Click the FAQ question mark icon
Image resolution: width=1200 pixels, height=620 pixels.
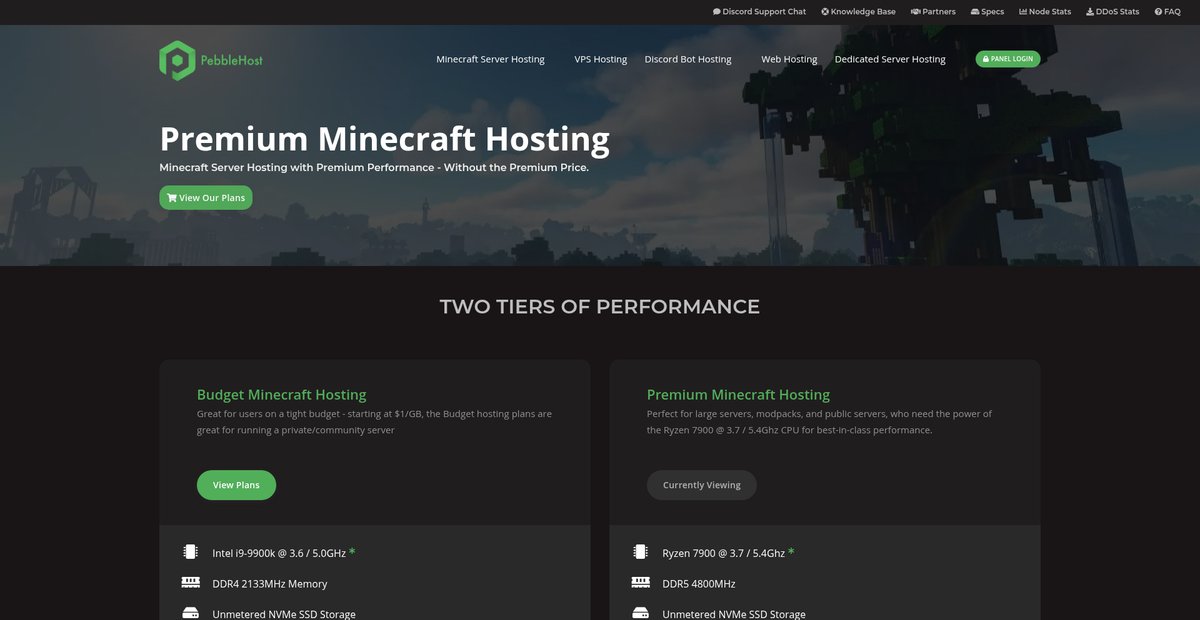[1158, 12]
